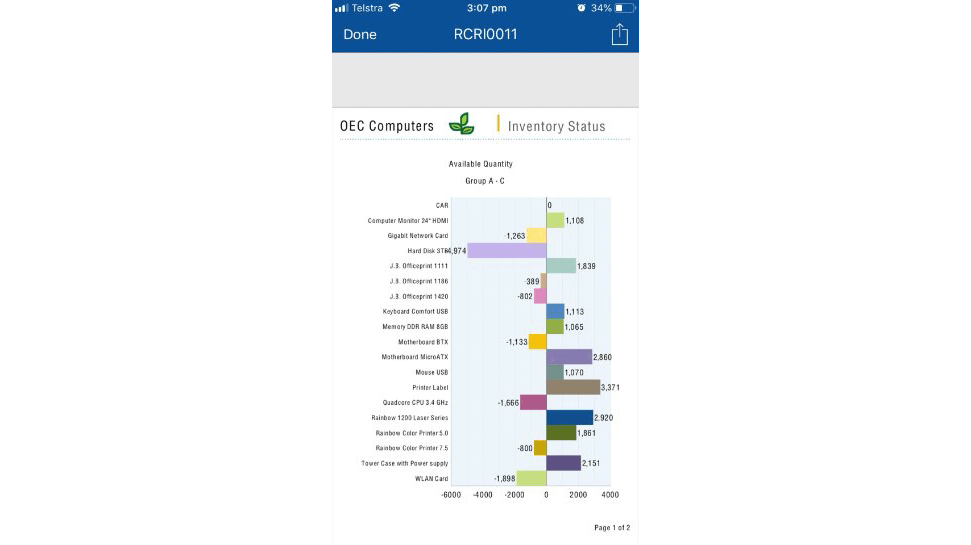Click the CAR category label

point(442,206)
